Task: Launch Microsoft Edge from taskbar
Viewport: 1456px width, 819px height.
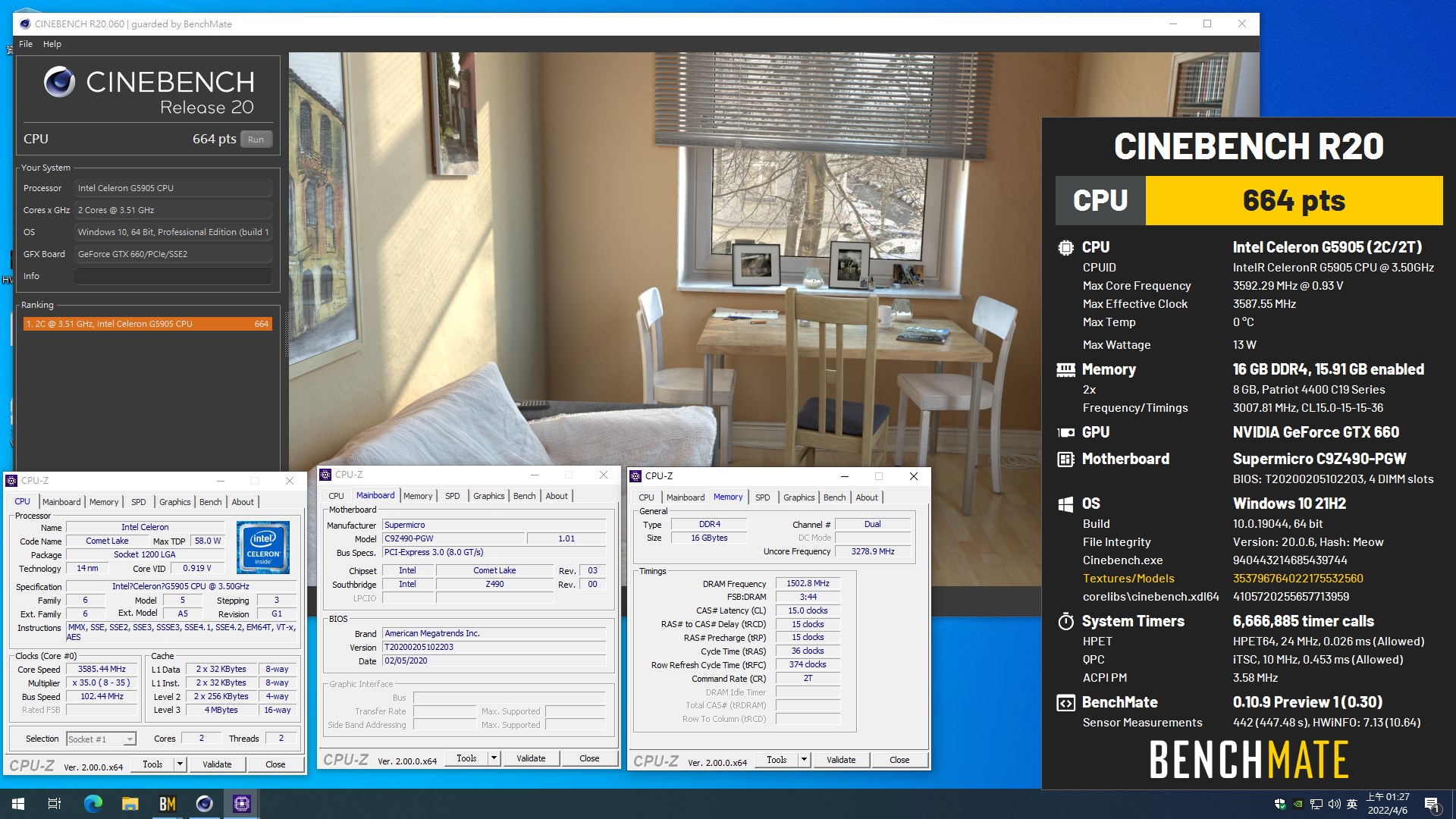Action: (x=93, y=804)
